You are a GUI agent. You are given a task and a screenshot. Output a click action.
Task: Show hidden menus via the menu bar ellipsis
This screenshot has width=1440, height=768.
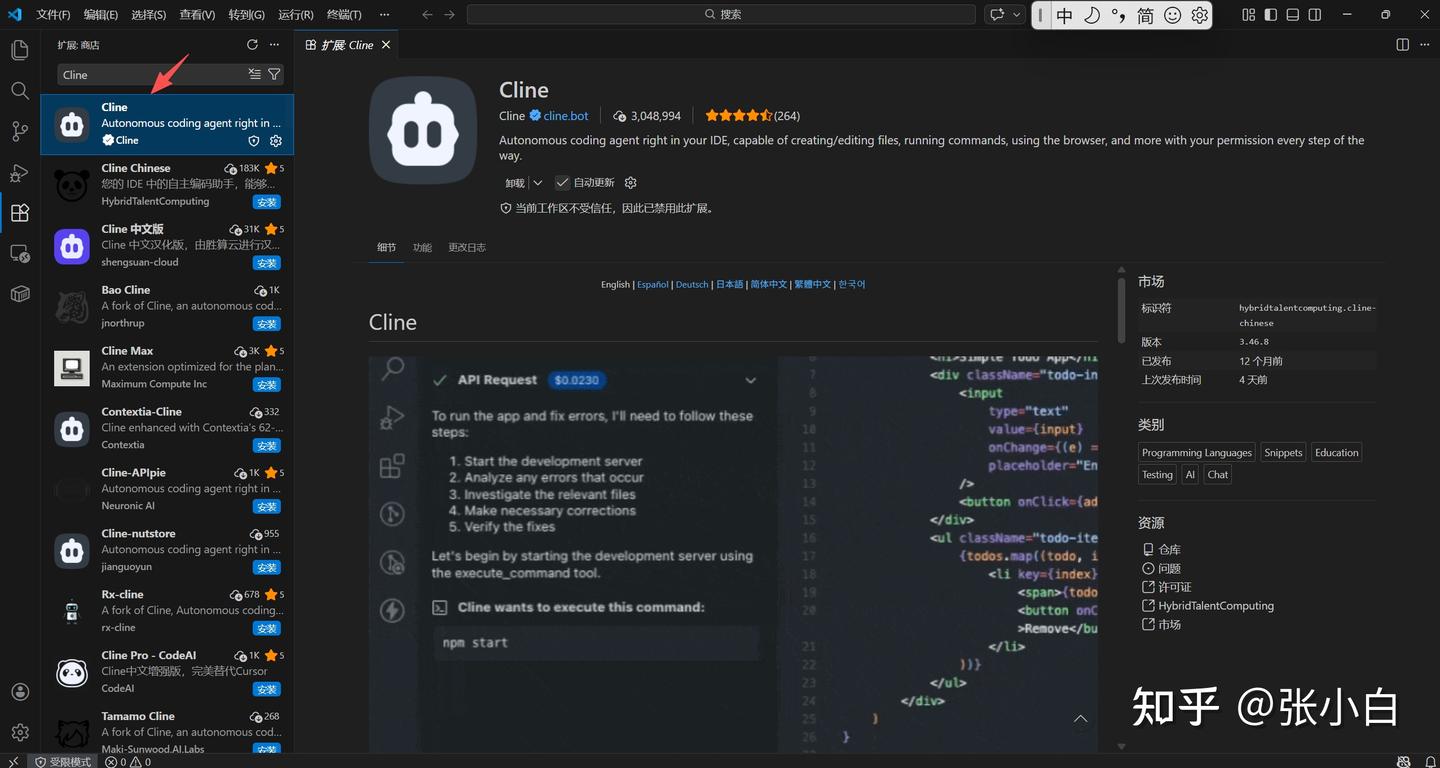(385, 15)
